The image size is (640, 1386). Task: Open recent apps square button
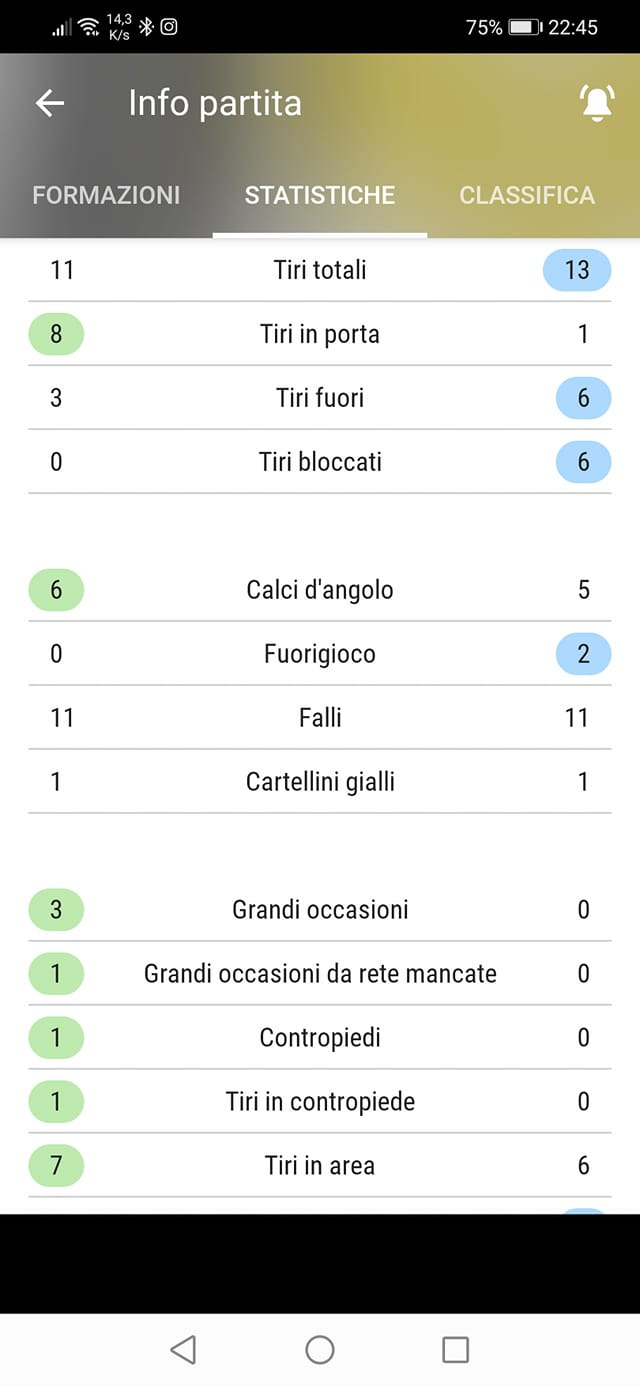(x=455, y=1350)
